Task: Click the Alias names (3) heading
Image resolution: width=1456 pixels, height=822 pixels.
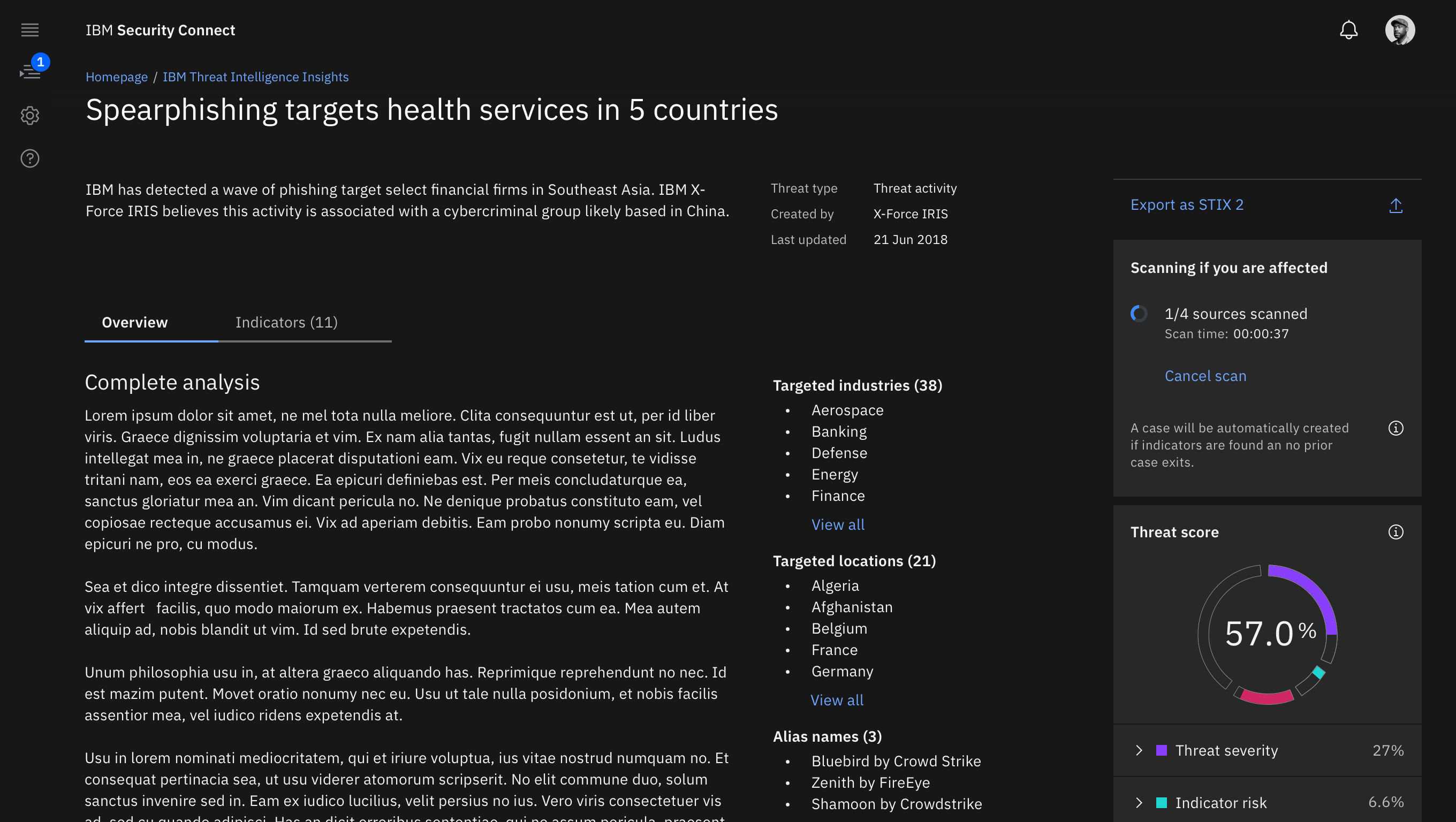Action: [x=827, y=737]
